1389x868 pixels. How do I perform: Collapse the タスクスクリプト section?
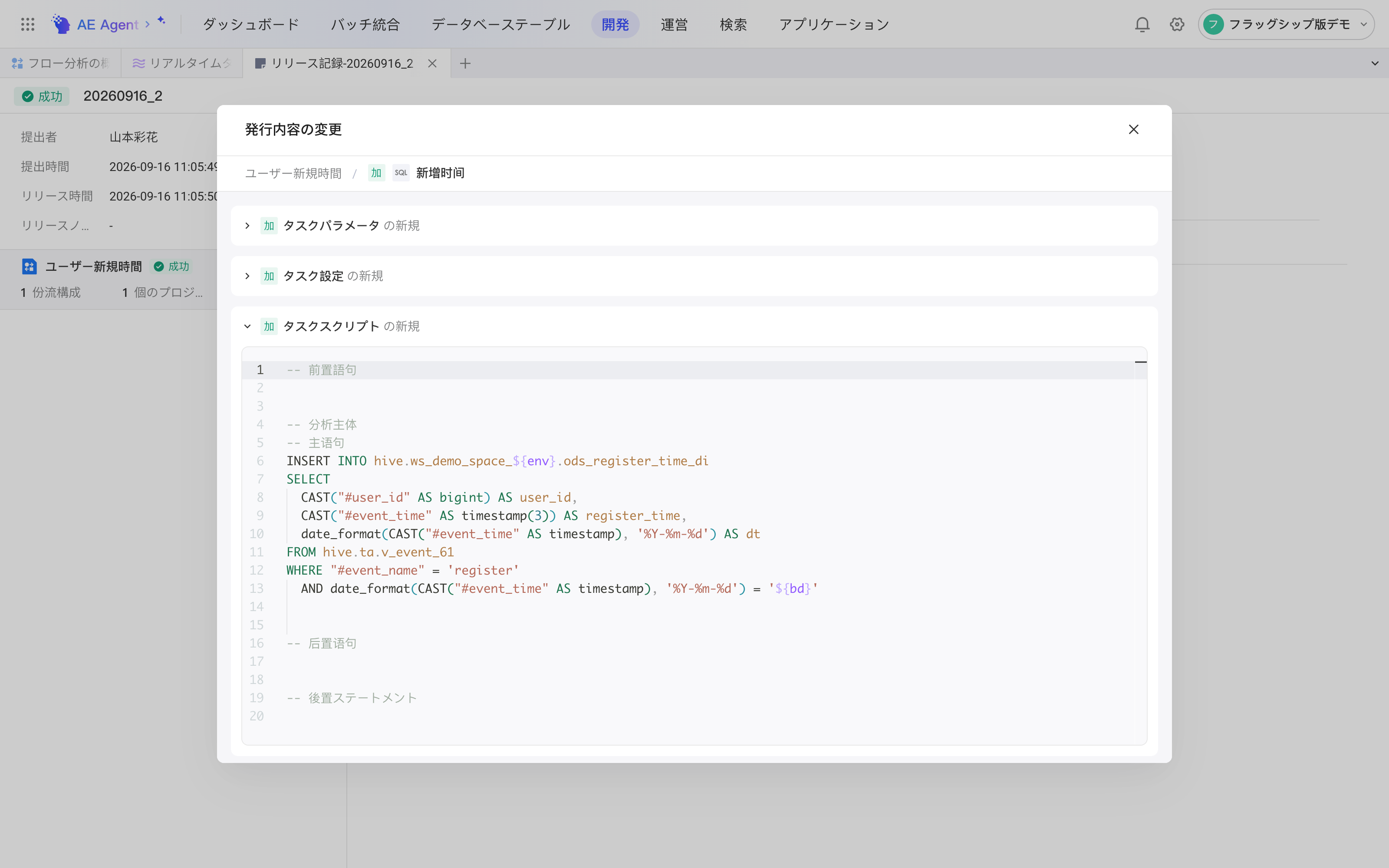pos(247,327)
